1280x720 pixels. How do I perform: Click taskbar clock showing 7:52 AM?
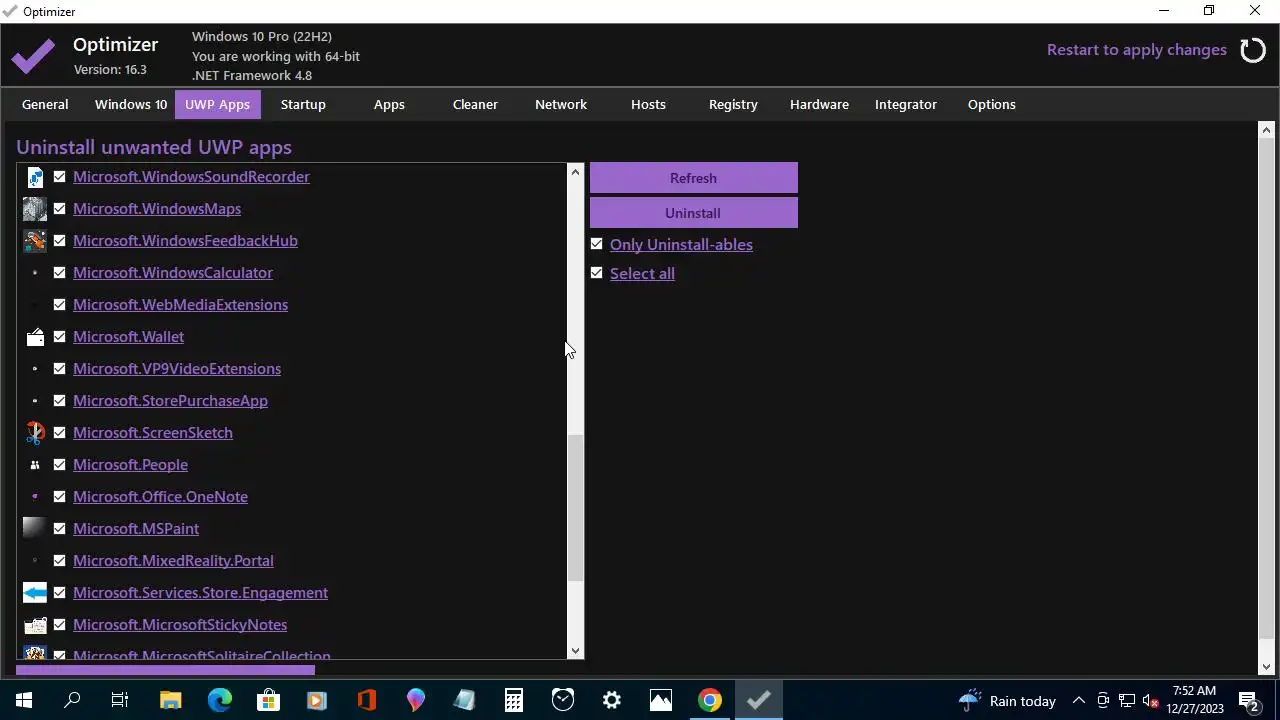(1194, 700)
